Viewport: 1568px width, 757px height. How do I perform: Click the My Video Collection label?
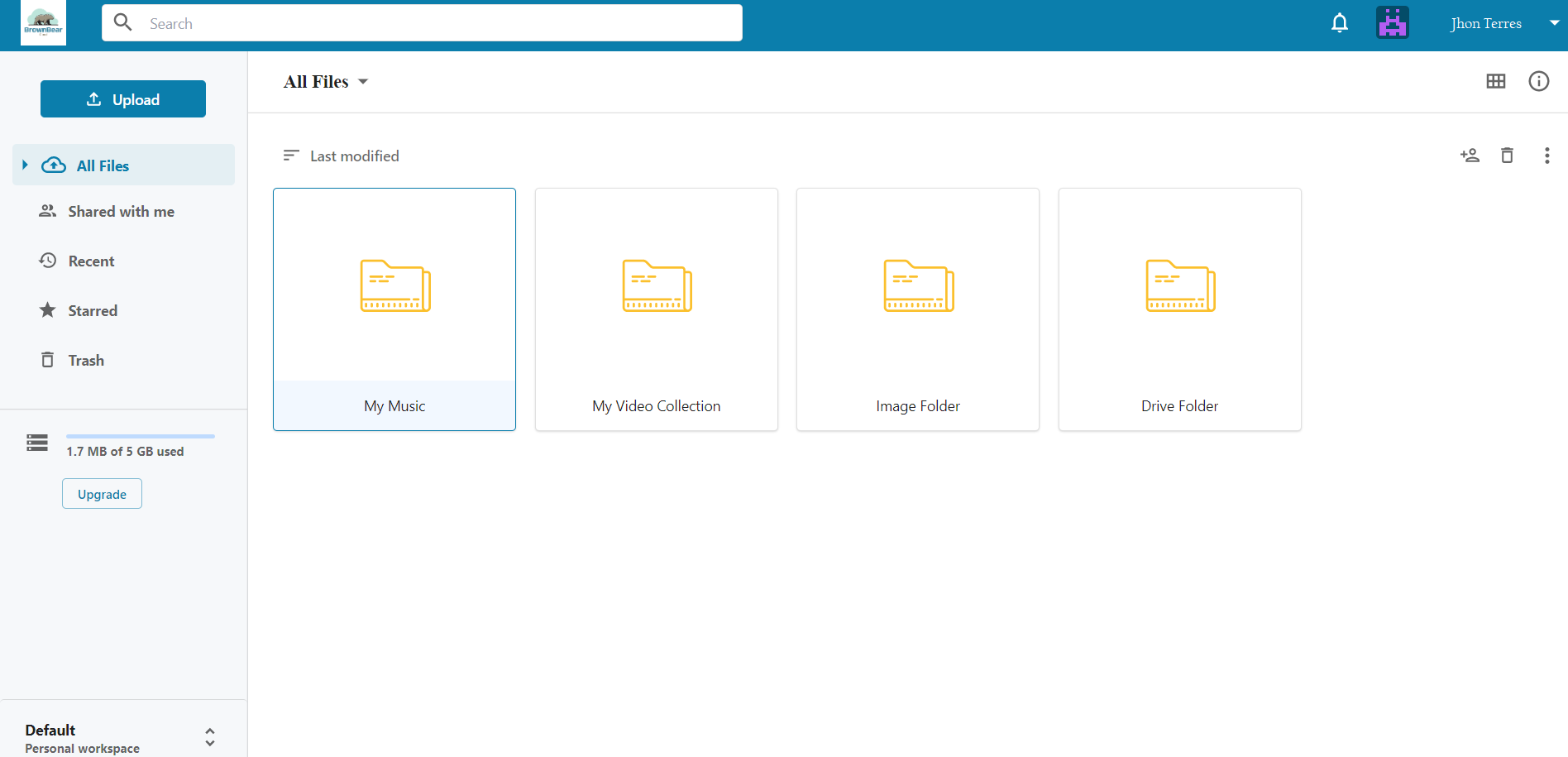(657, 406)
